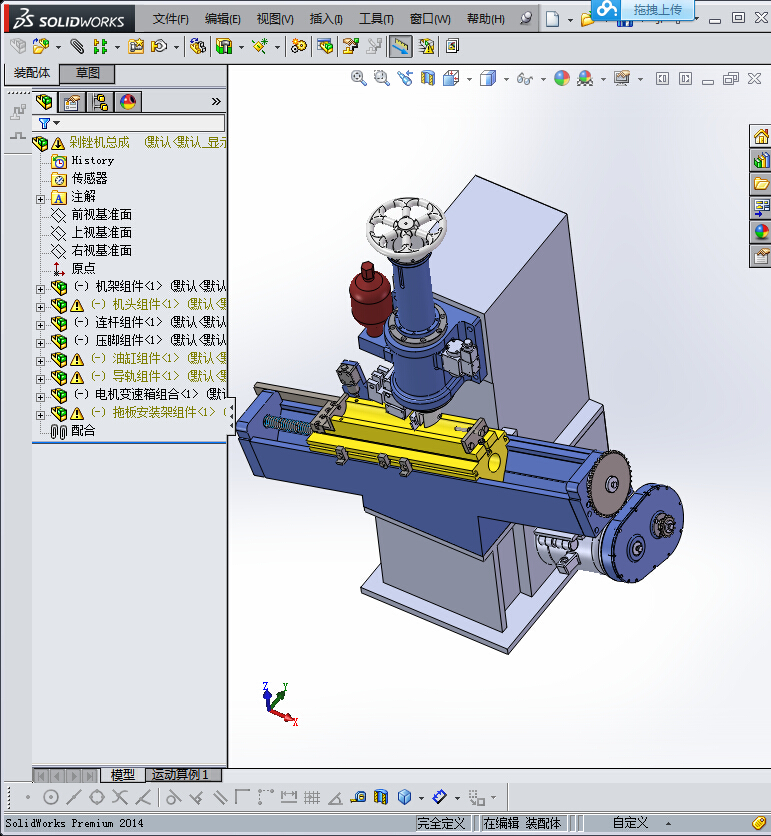The height and width of the screenshot is (836, 771).
Task: Open the 插入(I) menu
Action: click(326, 19)
